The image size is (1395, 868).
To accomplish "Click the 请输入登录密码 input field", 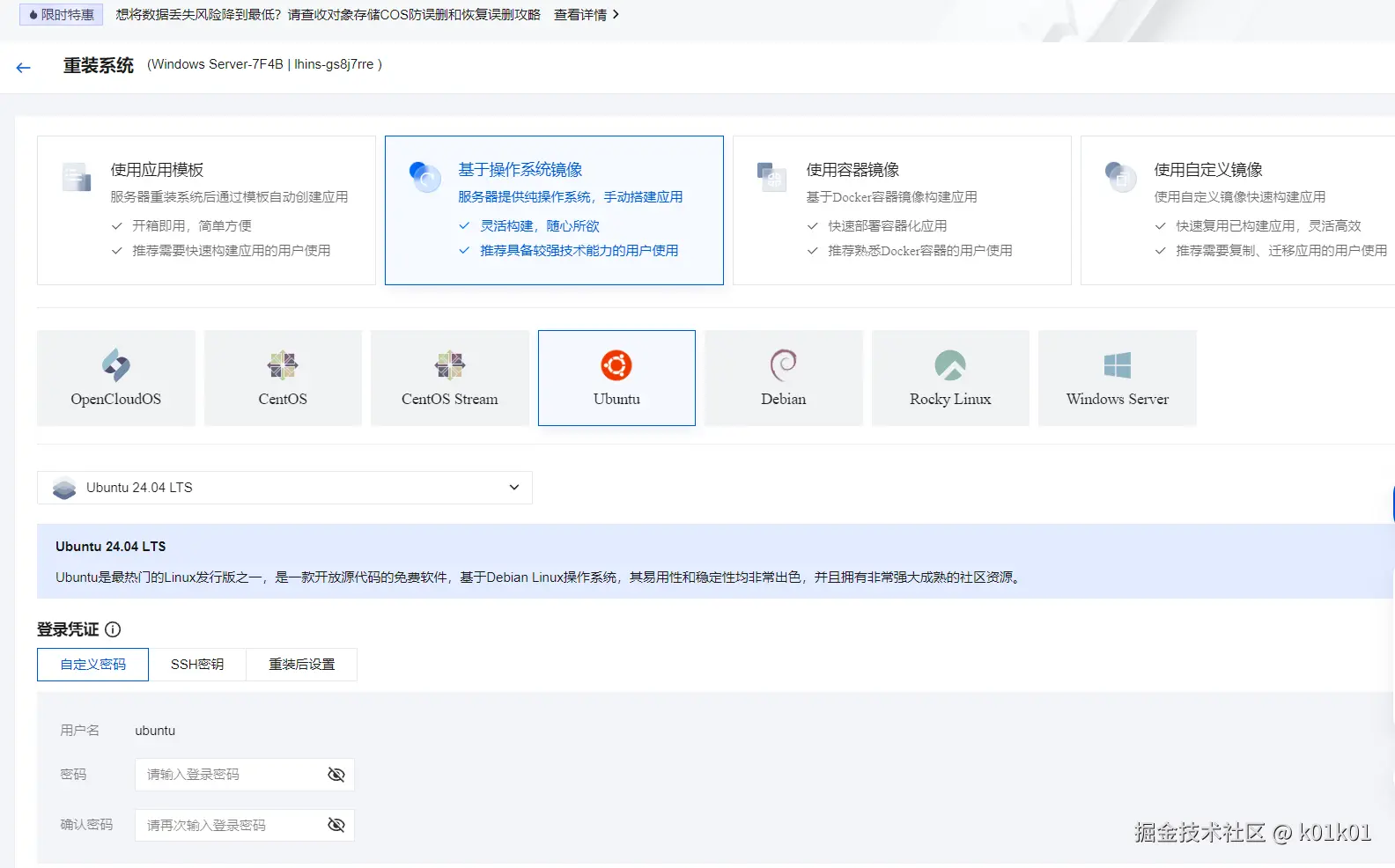I will [245, 775].
